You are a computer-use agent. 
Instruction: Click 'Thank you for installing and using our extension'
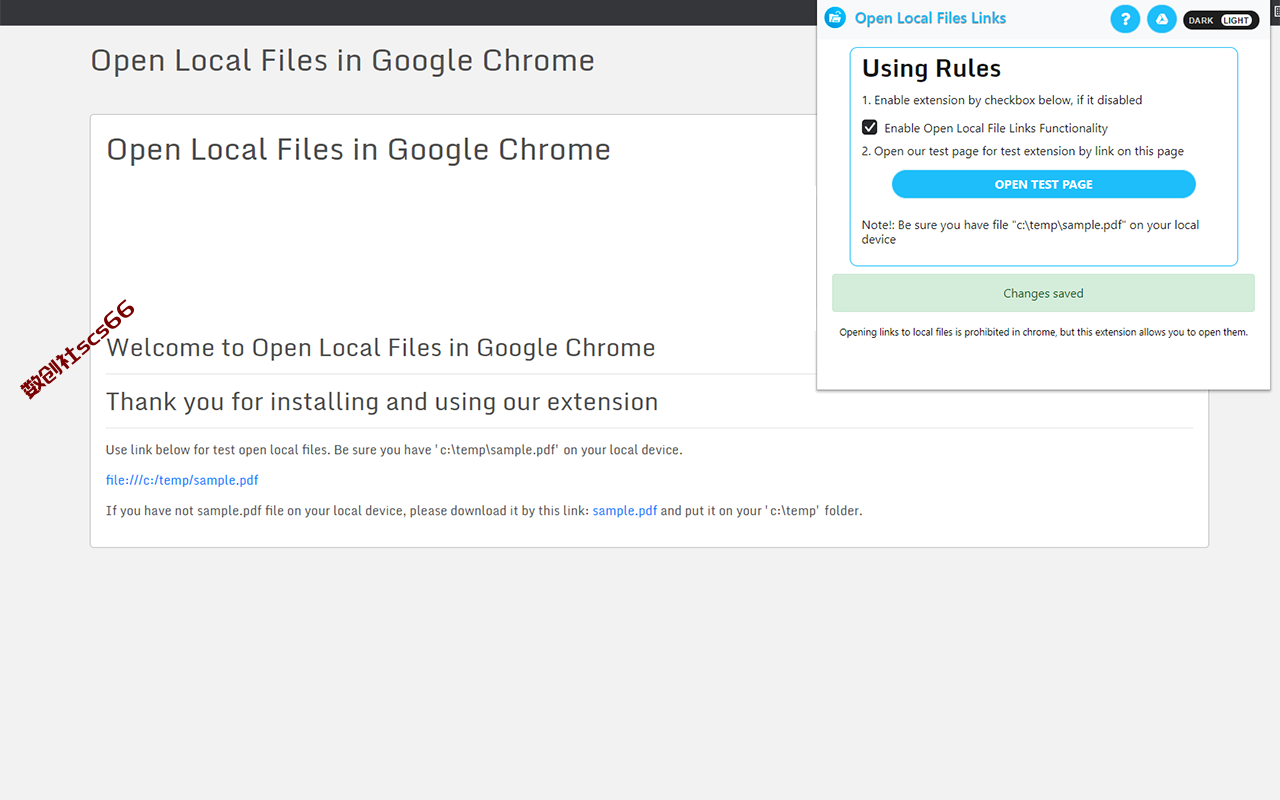[382, 401]
